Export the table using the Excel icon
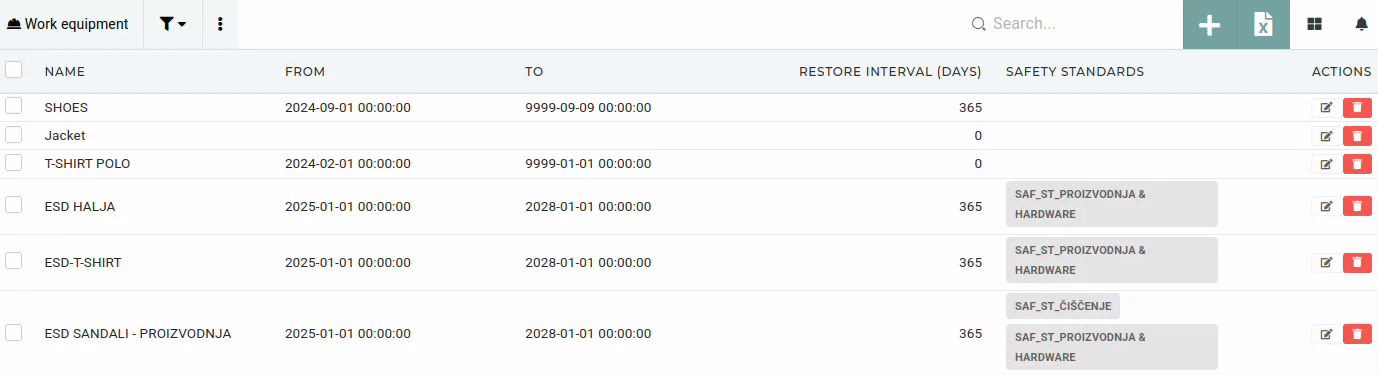1378x375 pixels. point(1264,24)
